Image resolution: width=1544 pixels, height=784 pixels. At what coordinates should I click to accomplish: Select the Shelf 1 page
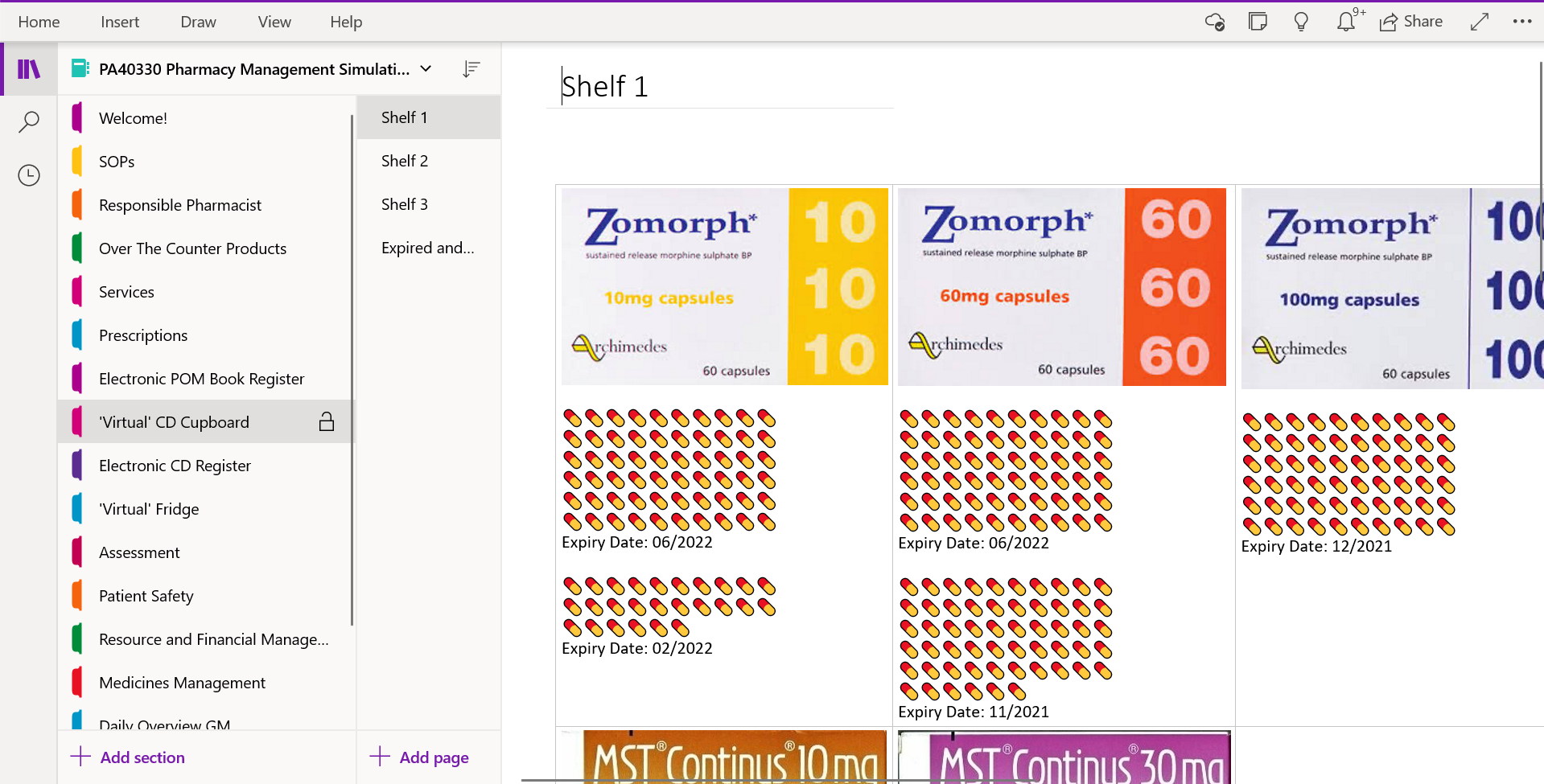tap(429, 117)
